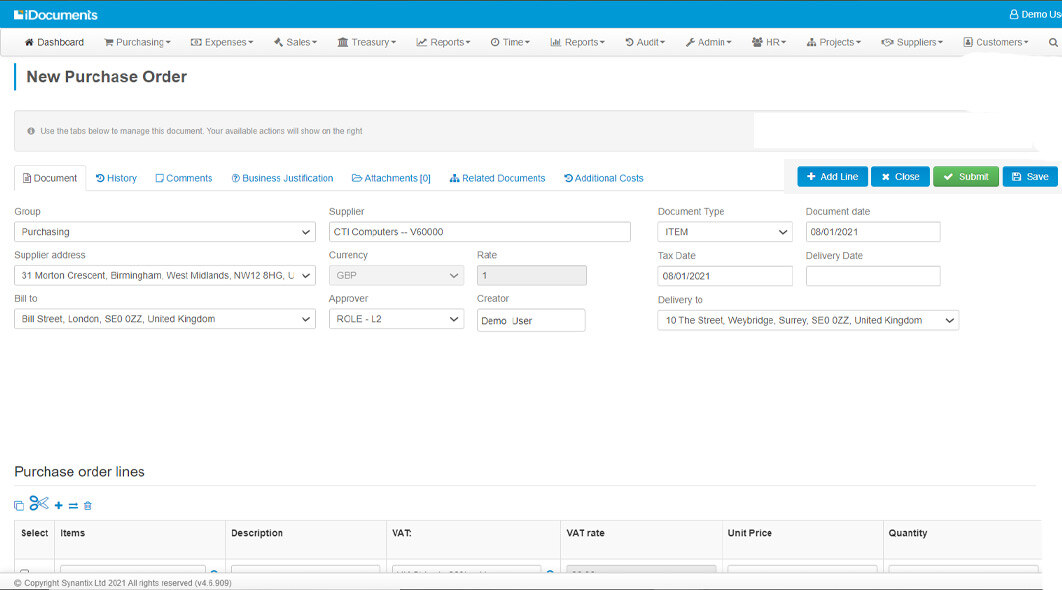Expand the Group dropdown showing Purchasing
The image size is (1062, 590).
(x=165, y=232)
